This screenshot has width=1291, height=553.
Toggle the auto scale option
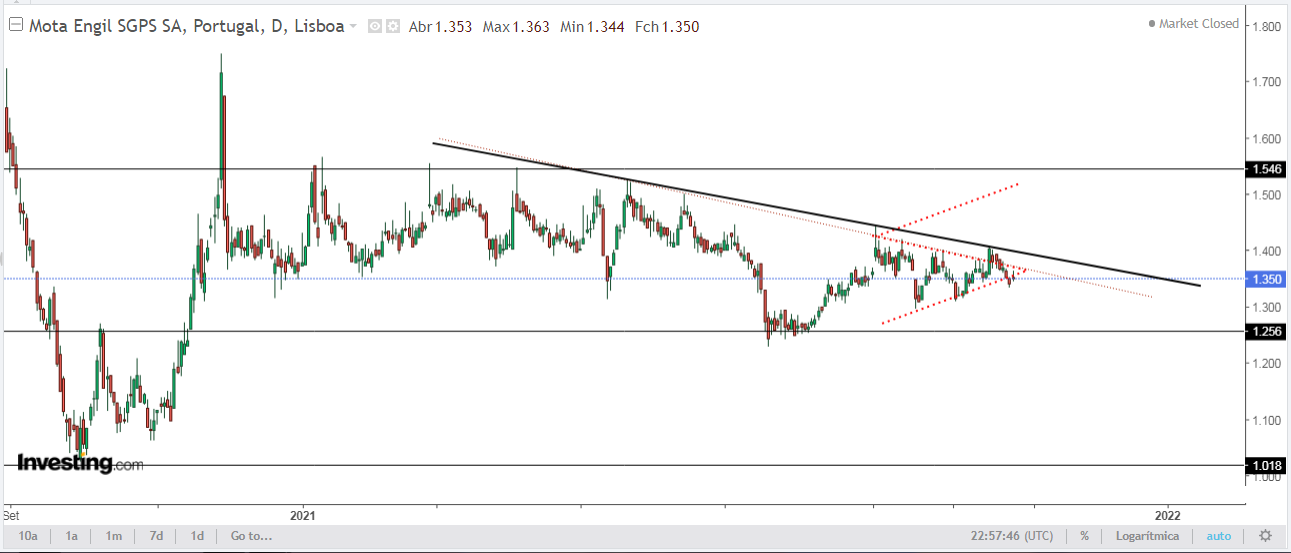tap(1219, 536)
